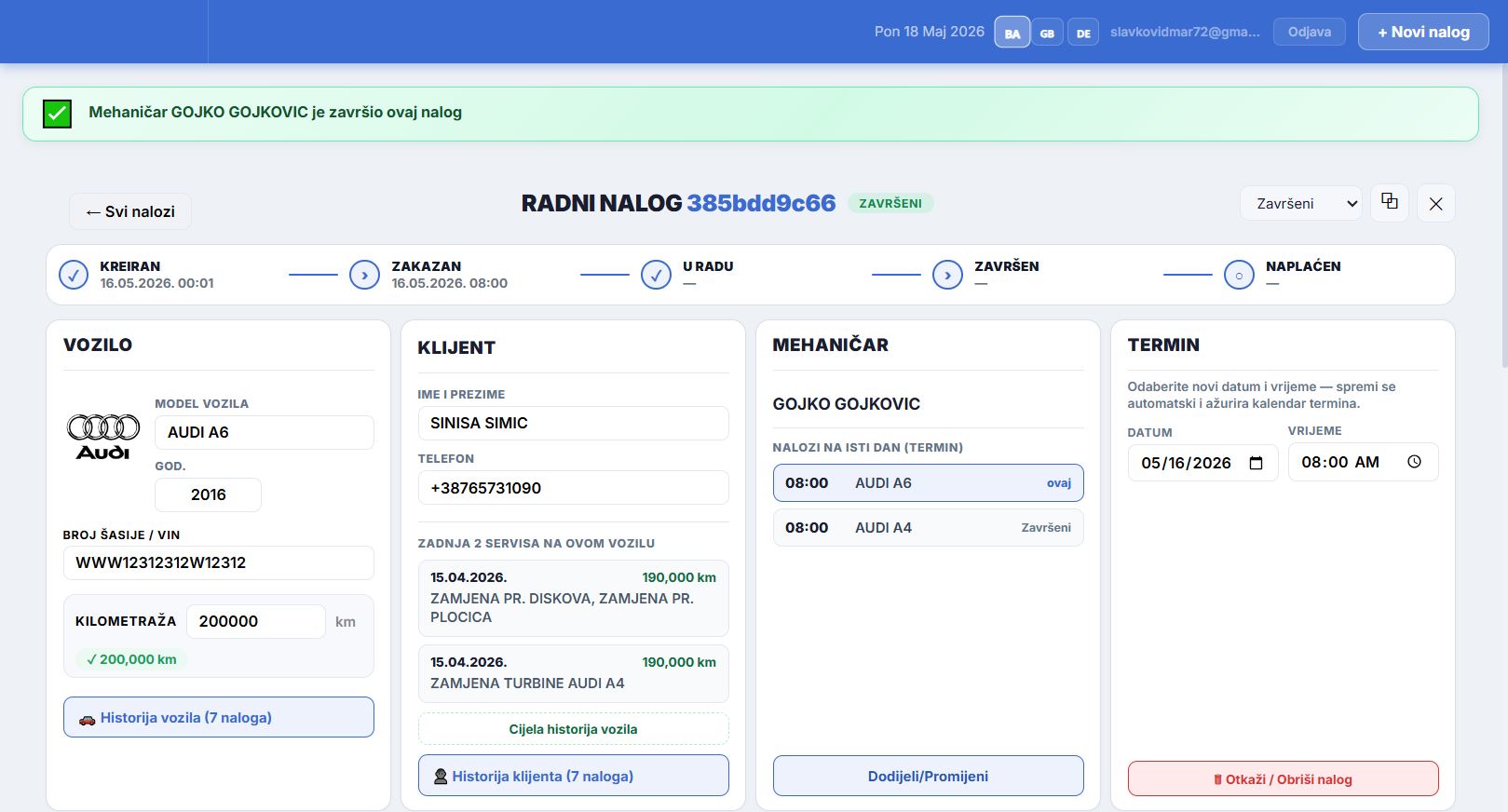
Task: Open the ZAMJENA TURBINE AUDI A4 entry
Action: [574, 673]
